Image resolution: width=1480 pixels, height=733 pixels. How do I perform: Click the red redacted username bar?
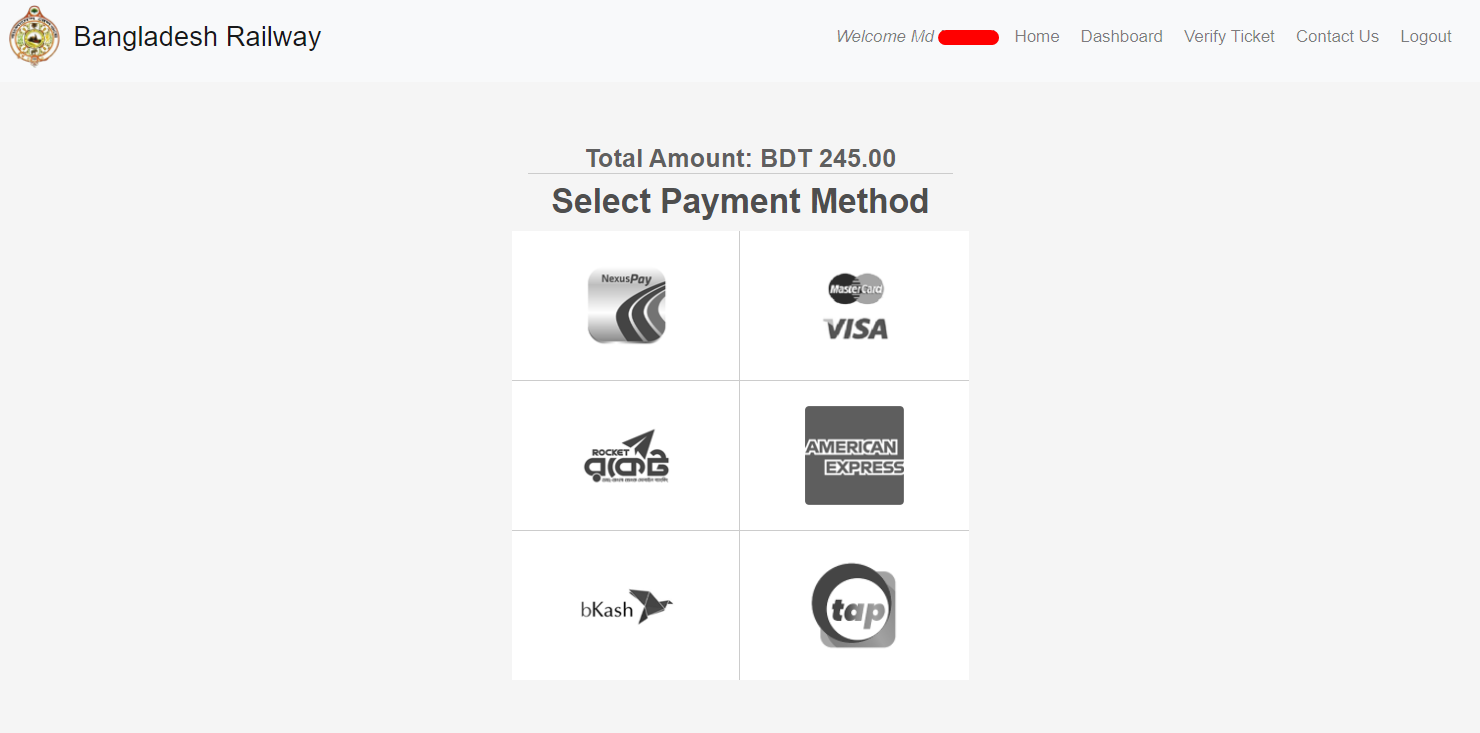tap(968, 38)
